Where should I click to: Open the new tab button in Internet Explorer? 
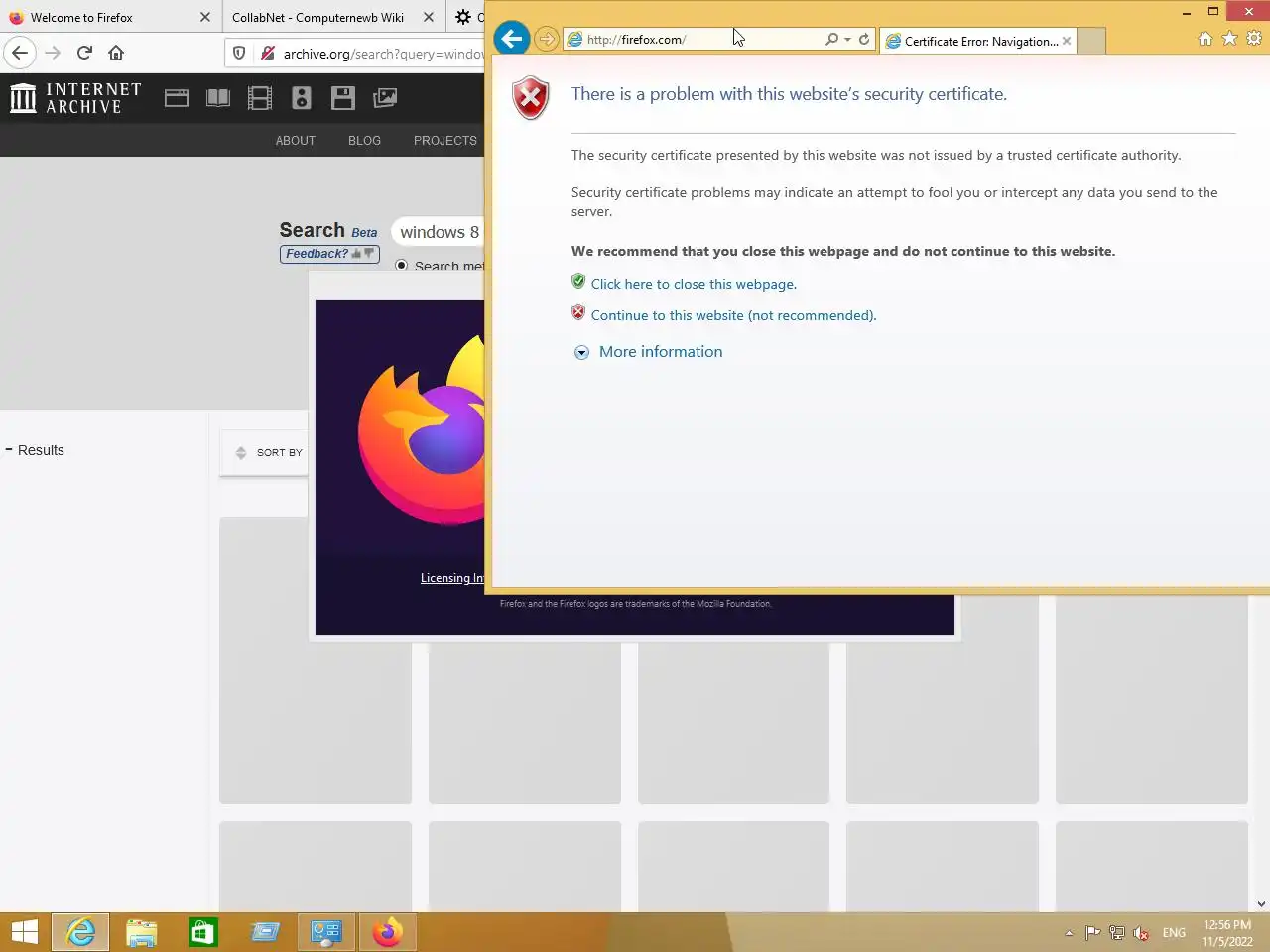click(1090, 41)
